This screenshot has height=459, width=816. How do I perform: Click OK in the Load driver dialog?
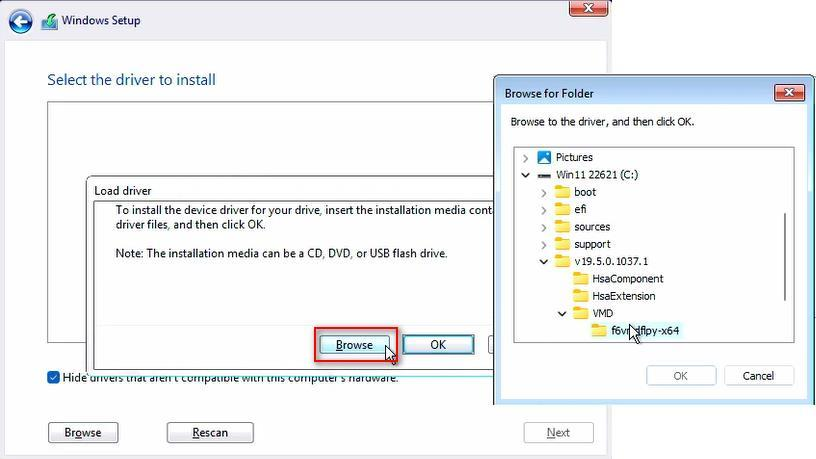click(x=438, y=345)
